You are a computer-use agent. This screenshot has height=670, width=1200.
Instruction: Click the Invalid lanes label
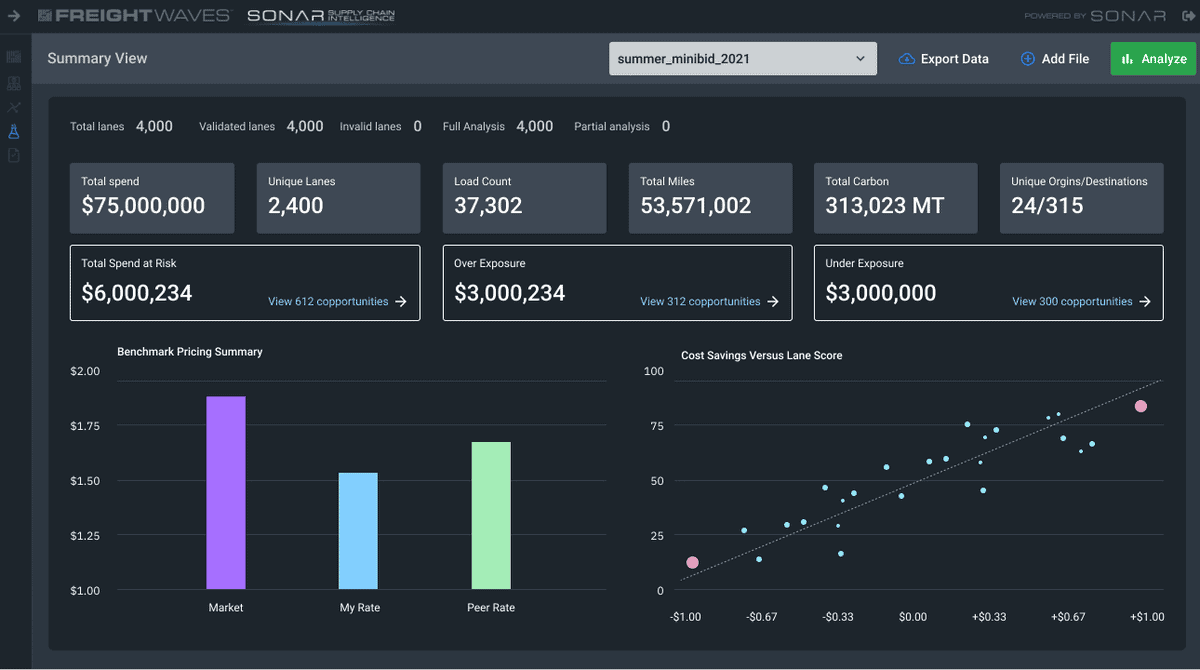370,127
